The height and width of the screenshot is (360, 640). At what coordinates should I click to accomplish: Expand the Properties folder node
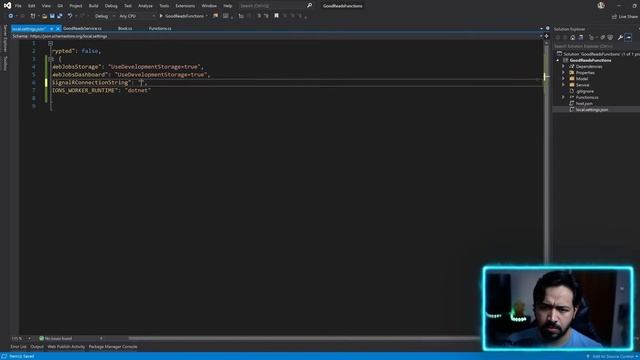563,73
